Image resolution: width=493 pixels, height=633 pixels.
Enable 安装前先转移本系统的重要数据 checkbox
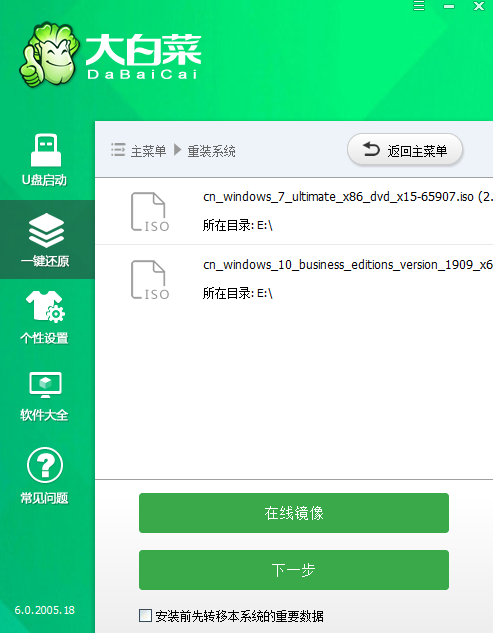[145, 616]
